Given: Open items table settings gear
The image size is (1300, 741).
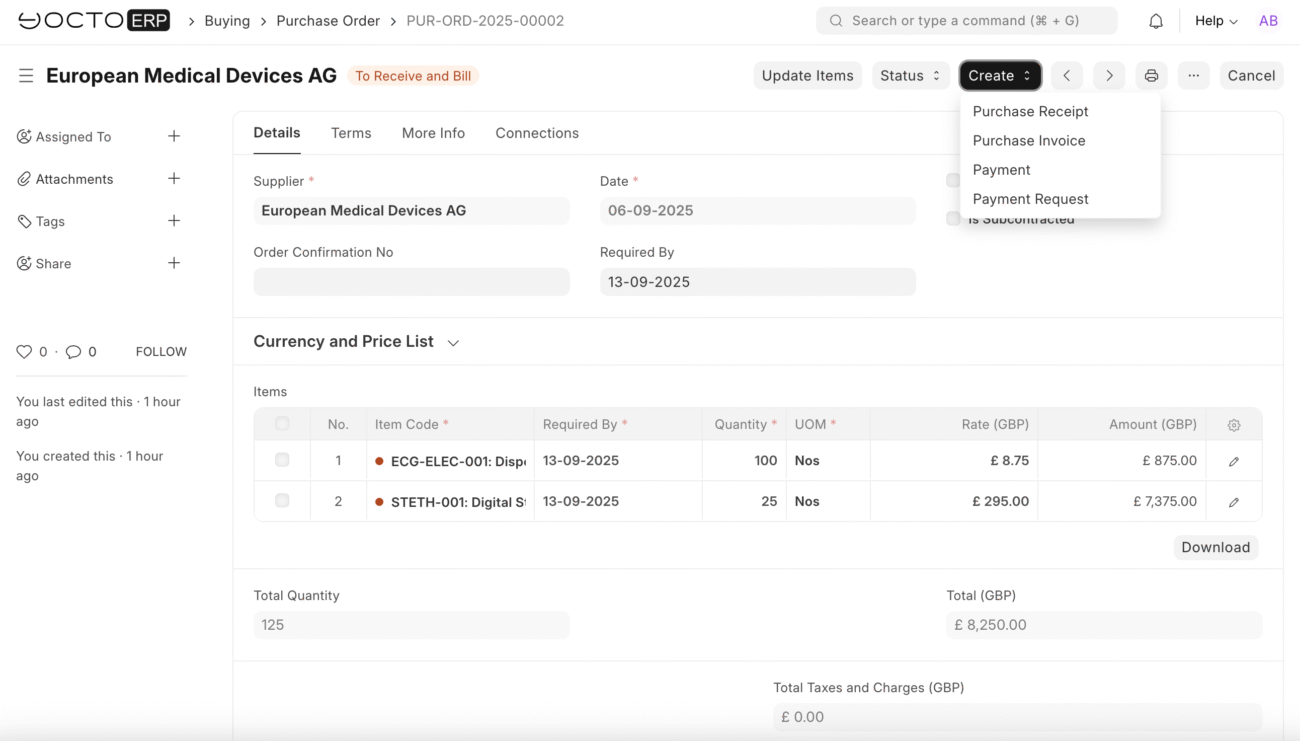Looking at the screenshot, I should coord(1234,425).
